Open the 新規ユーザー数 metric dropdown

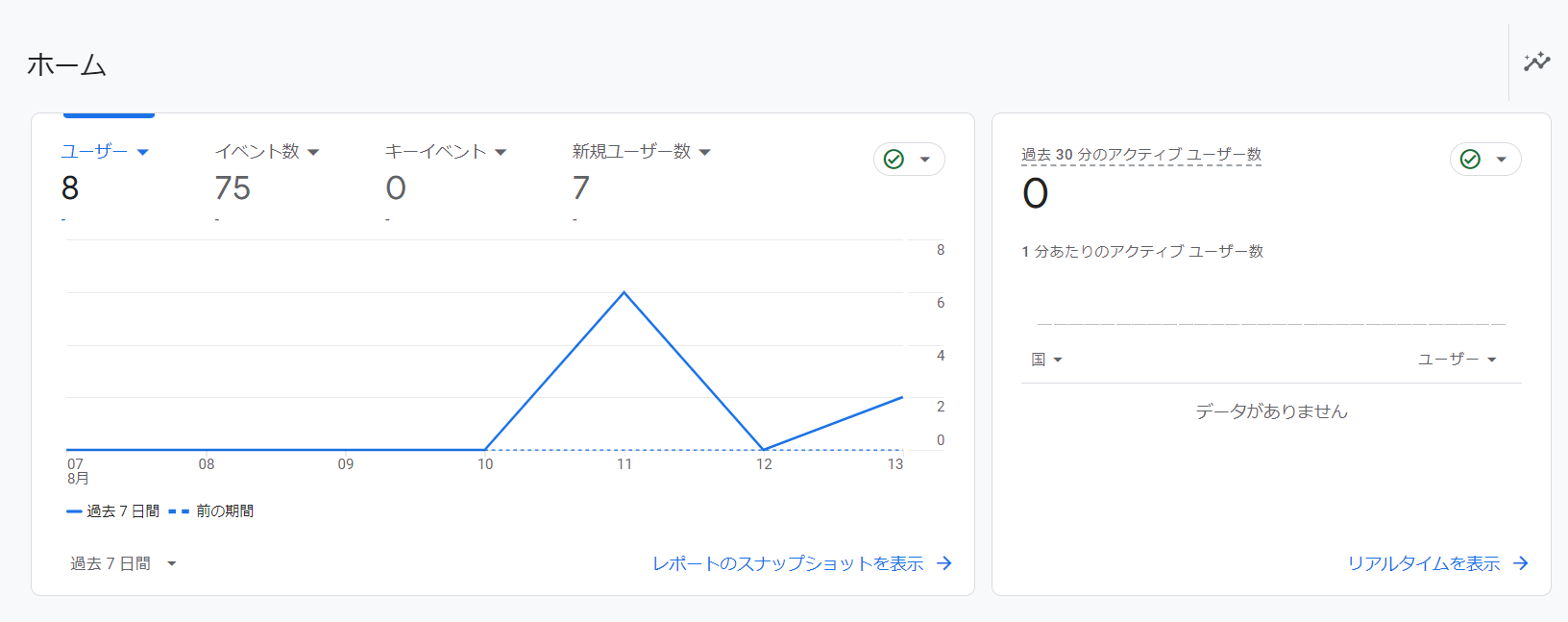(x=705, y=152)
